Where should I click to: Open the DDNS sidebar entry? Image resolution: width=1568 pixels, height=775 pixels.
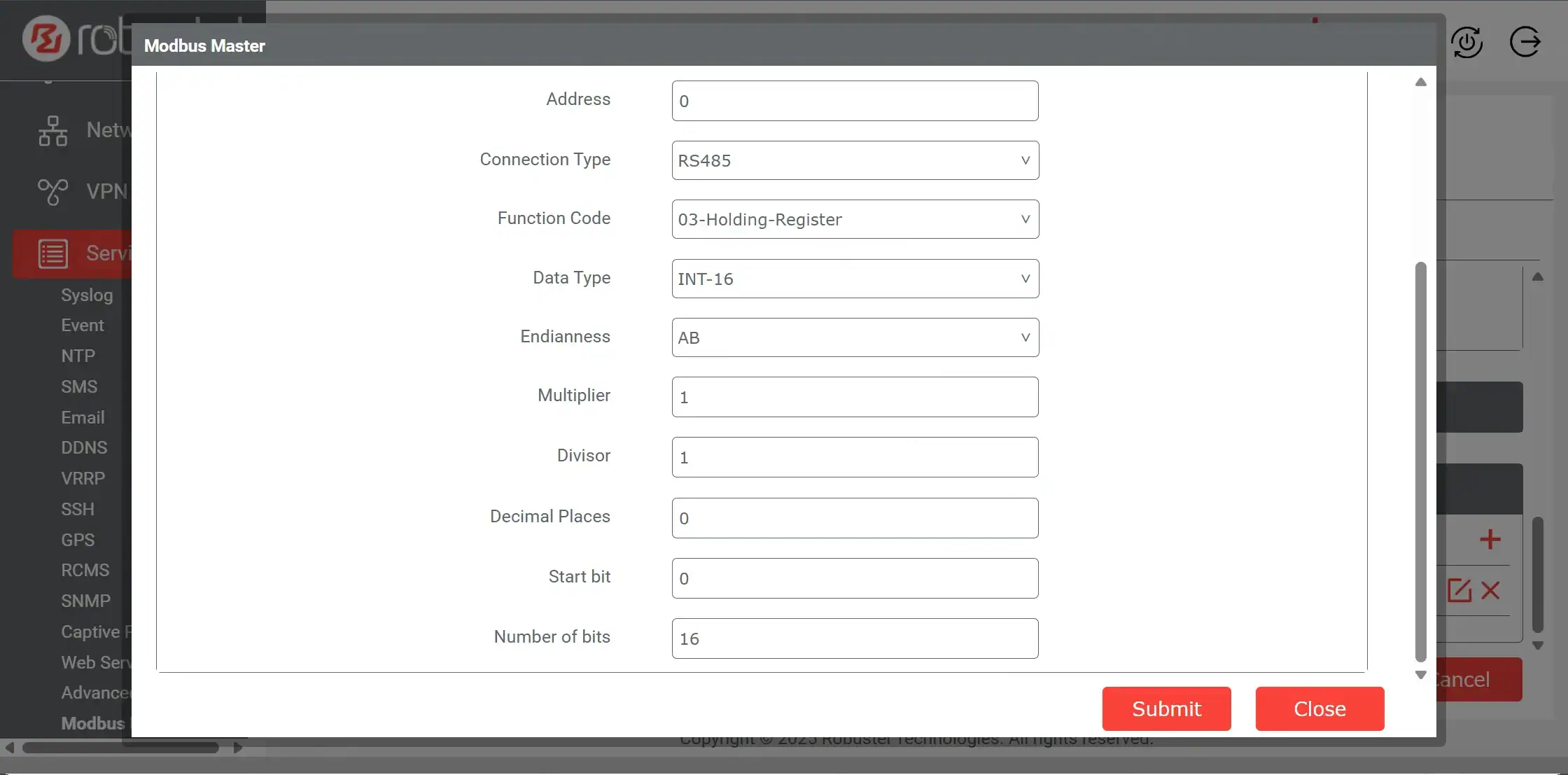pos(84,447)
